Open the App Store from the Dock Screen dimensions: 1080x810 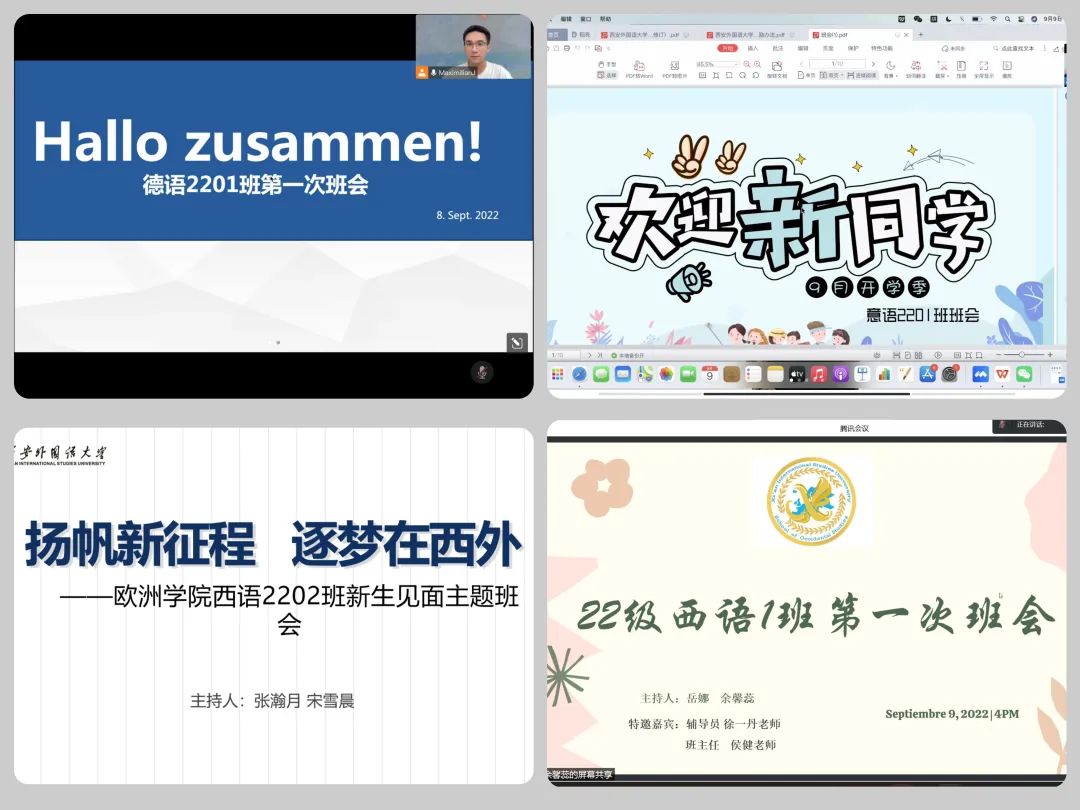point(928,374)
